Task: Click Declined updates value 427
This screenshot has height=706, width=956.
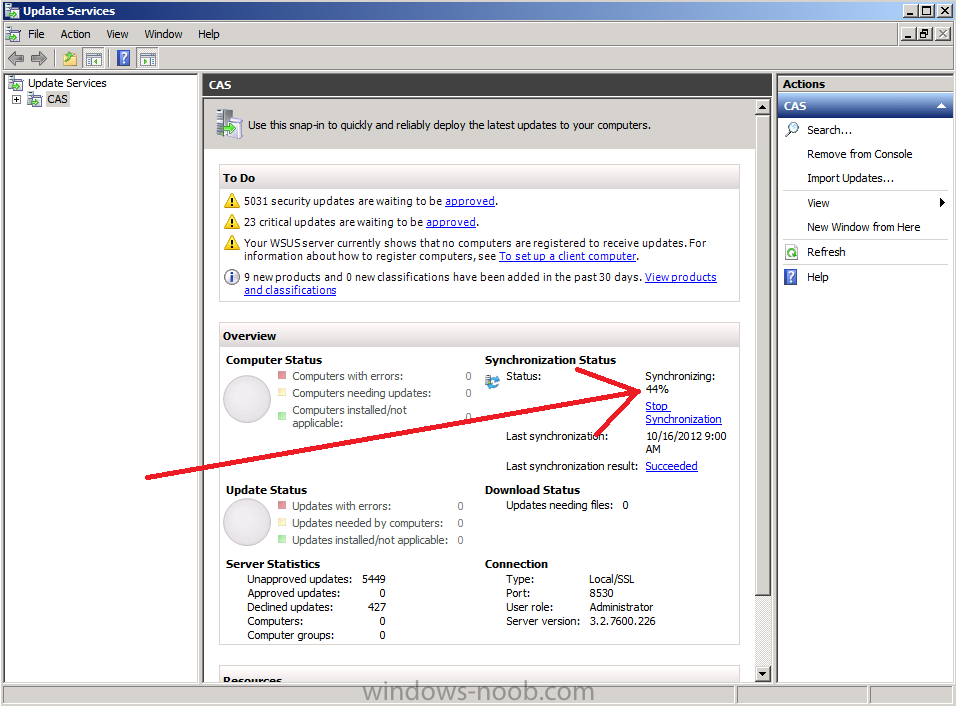Action: pyautogui.click(x=377, y=607)
